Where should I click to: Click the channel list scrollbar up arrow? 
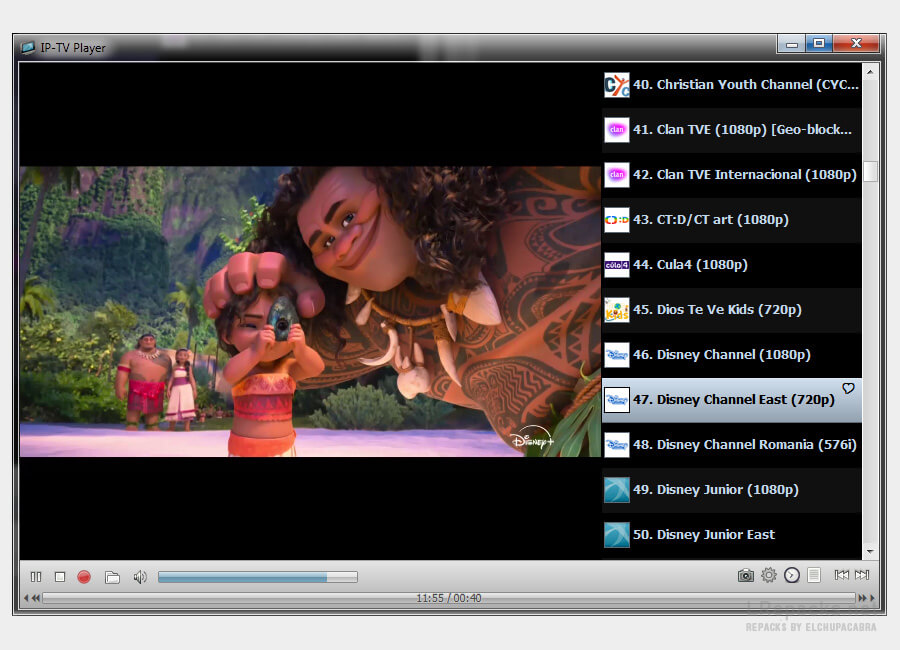[870, 72]
